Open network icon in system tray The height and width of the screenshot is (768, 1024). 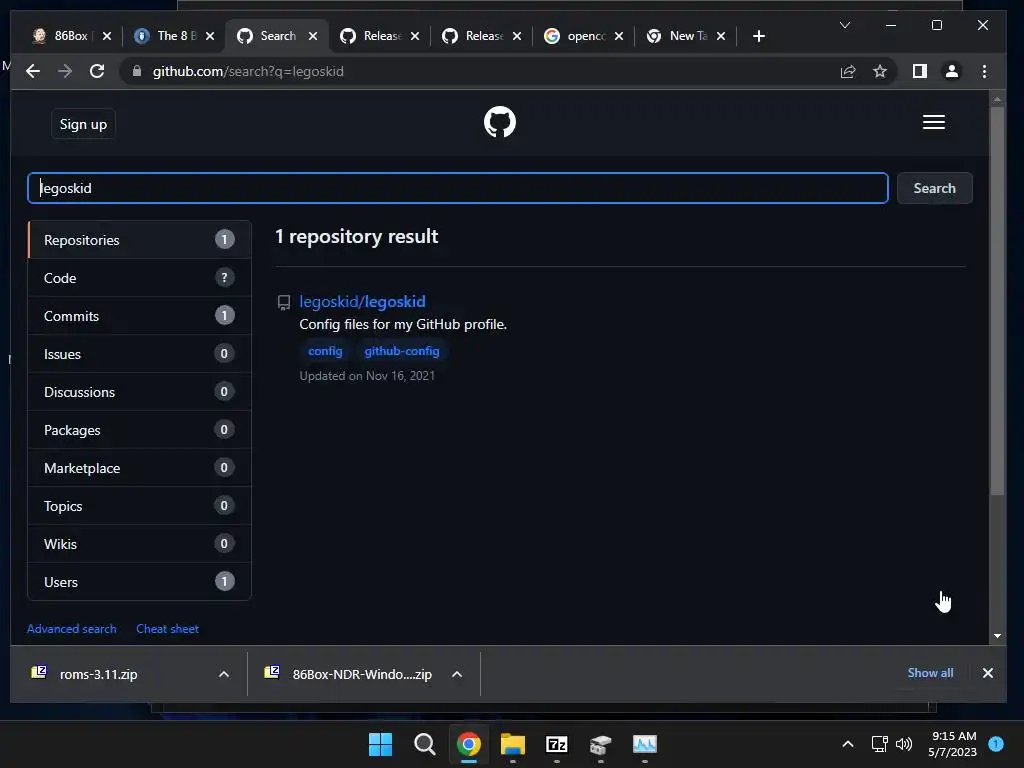pyautogui.click(x=880, y=744)
